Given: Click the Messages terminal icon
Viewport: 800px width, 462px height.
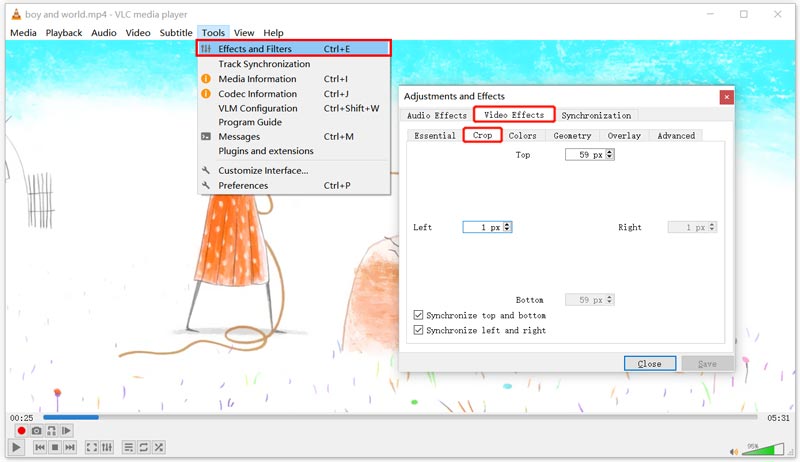Looking at the screenshot, I should 206,136.
